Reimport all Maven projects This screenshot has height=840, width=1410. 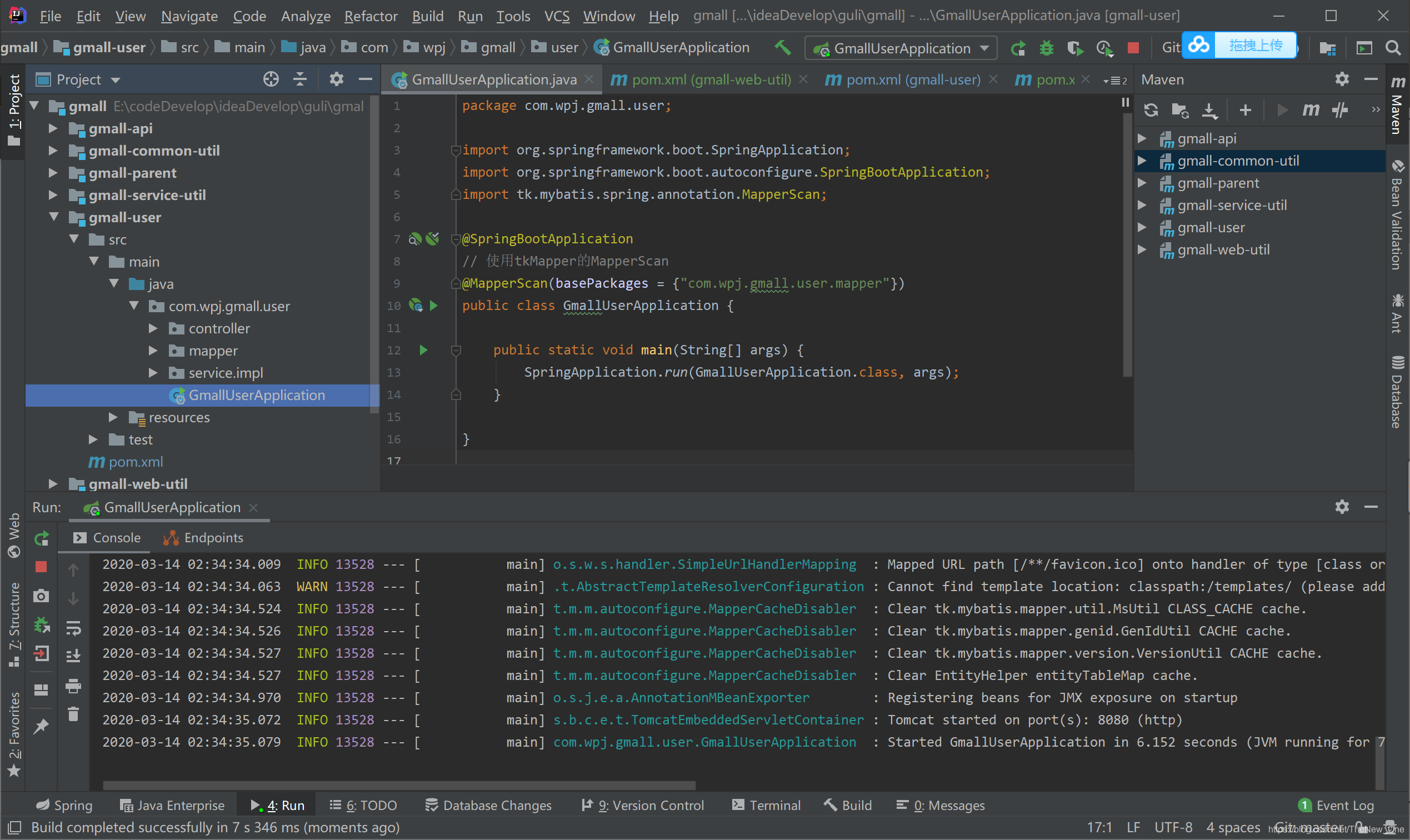pyautogui.click(x=1151, y=110)
